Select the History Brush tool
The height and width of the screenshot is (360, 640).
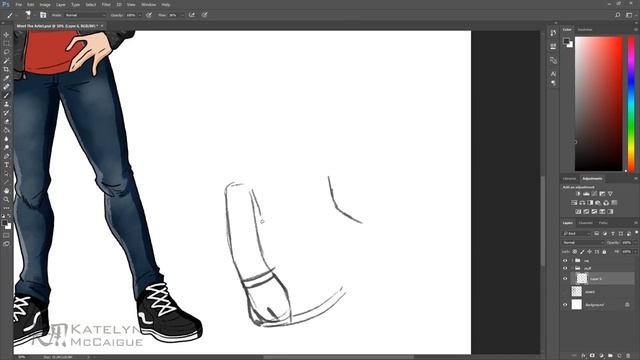(6, 113)
